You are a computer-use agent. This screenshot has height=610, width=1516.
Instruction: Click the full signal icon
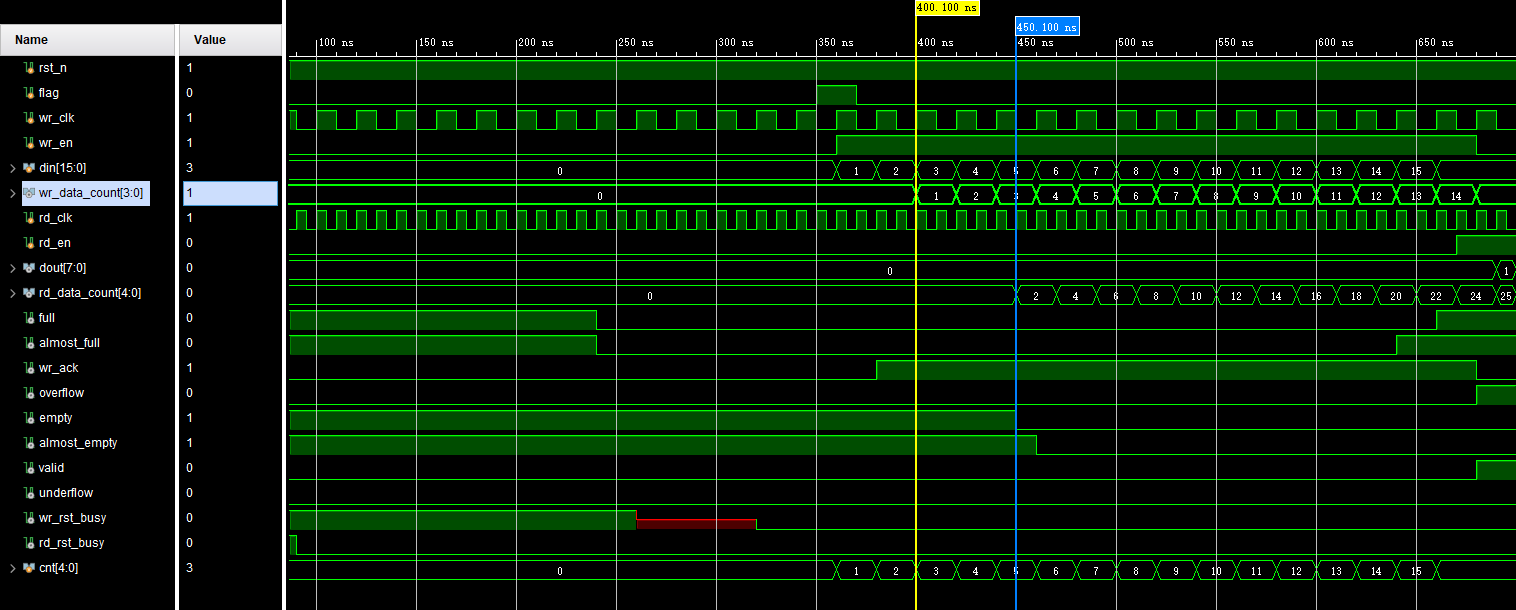tap(29, 318)
